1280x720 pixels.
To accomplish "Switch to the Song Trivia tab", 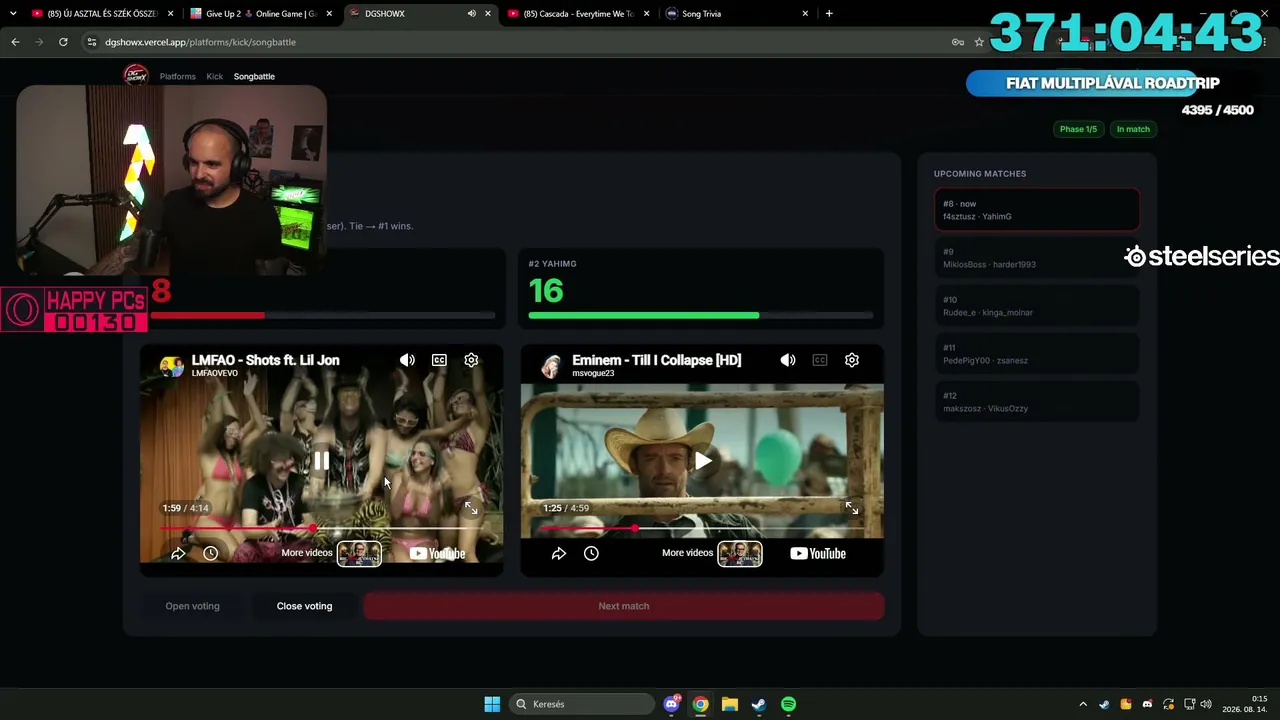I will pos(736,14).
